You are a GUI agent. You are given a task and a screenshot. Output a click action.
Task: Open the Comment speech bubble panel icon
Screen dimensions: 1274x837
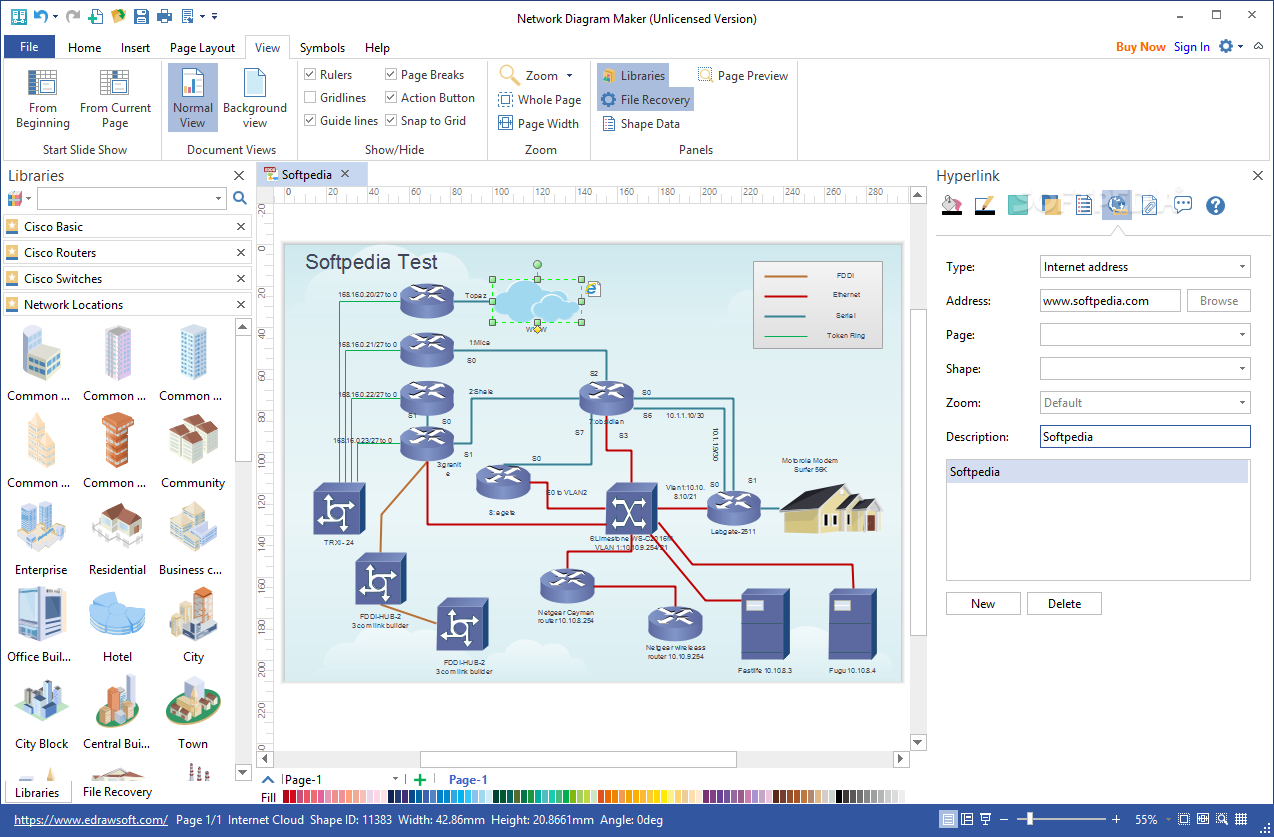coord(1182,206)
